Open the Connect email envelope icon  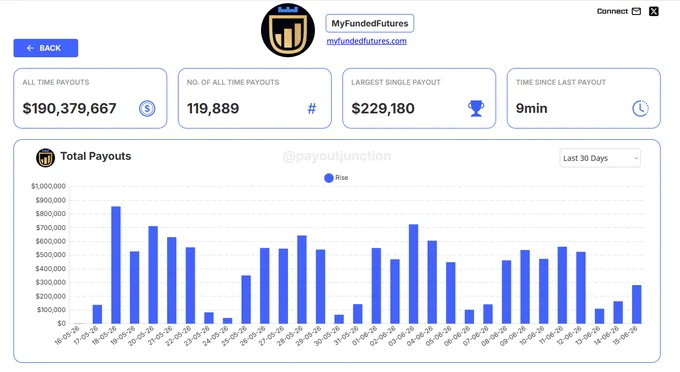pos(636,11)
